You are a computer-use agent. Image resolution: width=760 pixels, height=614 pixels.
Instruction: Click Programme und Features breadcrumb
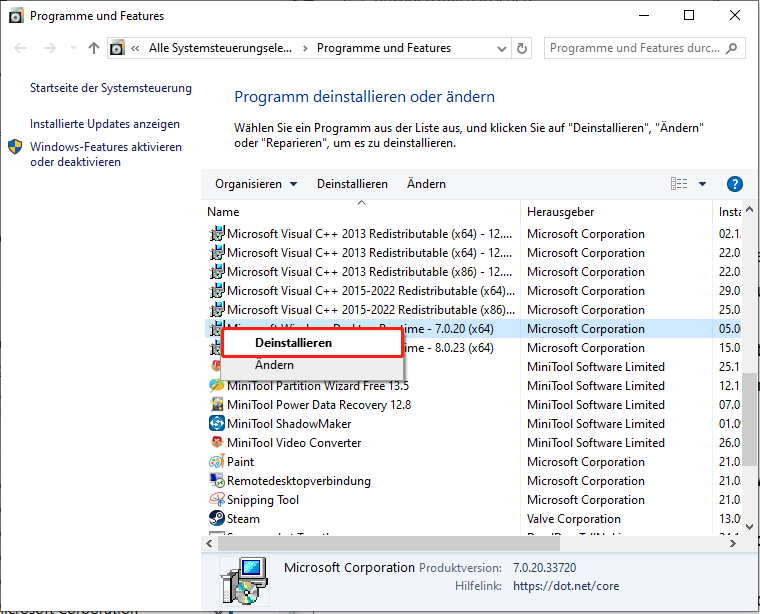pyautogui.click(x=384, y=48)
